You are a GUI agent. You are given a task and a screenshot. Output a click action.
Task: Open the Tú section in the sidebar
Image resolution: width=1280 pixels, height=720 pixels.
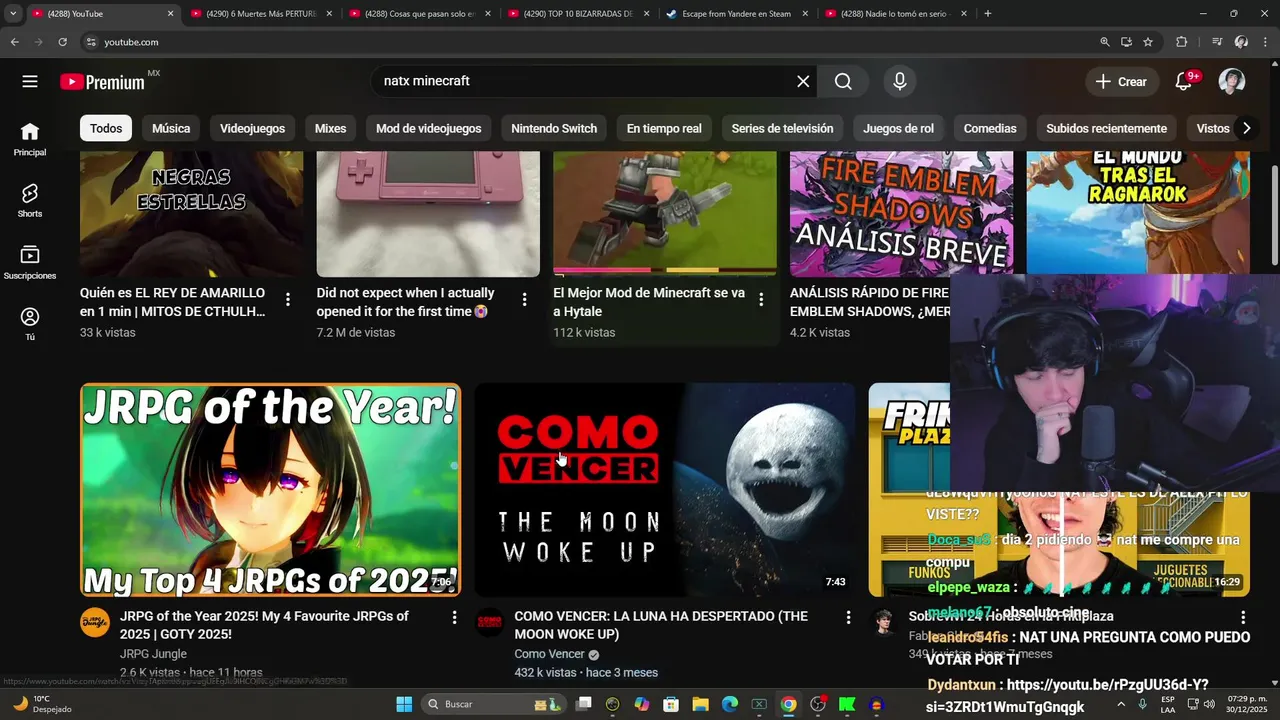tap(30, 324)
